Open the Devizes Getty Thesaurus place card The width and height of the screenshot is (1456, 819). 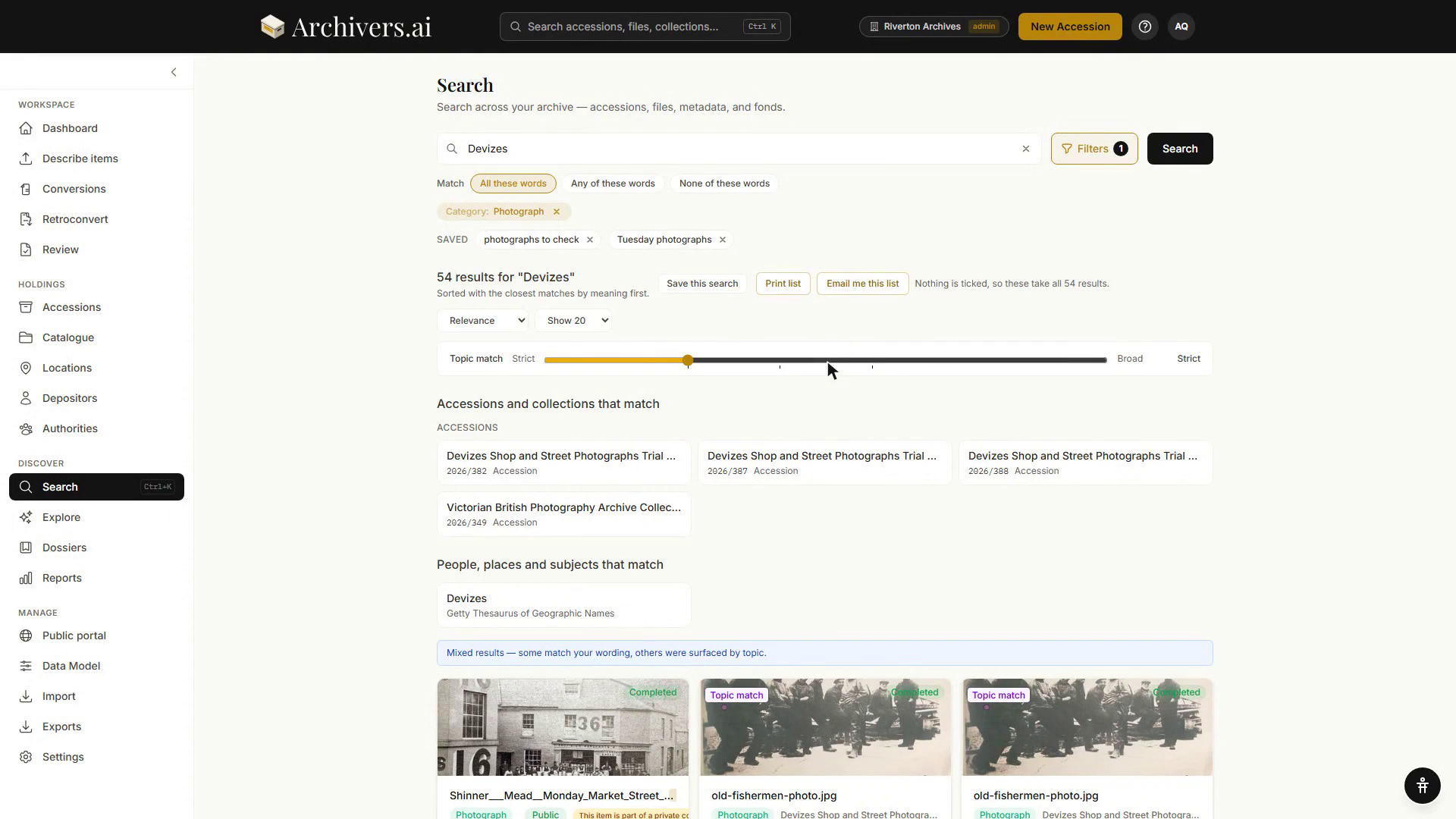point(563,605)
